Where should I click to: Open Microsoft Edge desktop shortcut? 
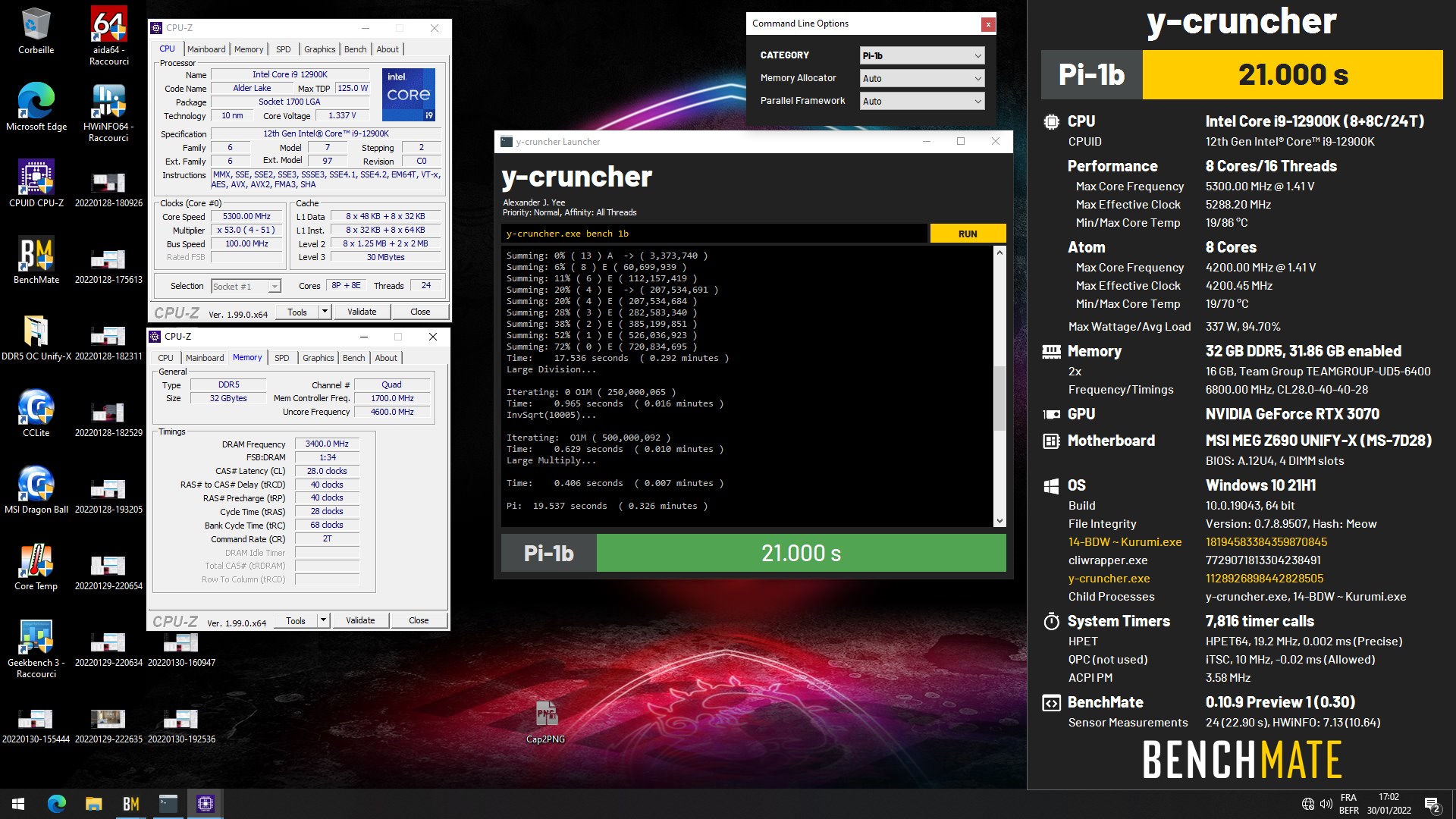coord(36,108)
